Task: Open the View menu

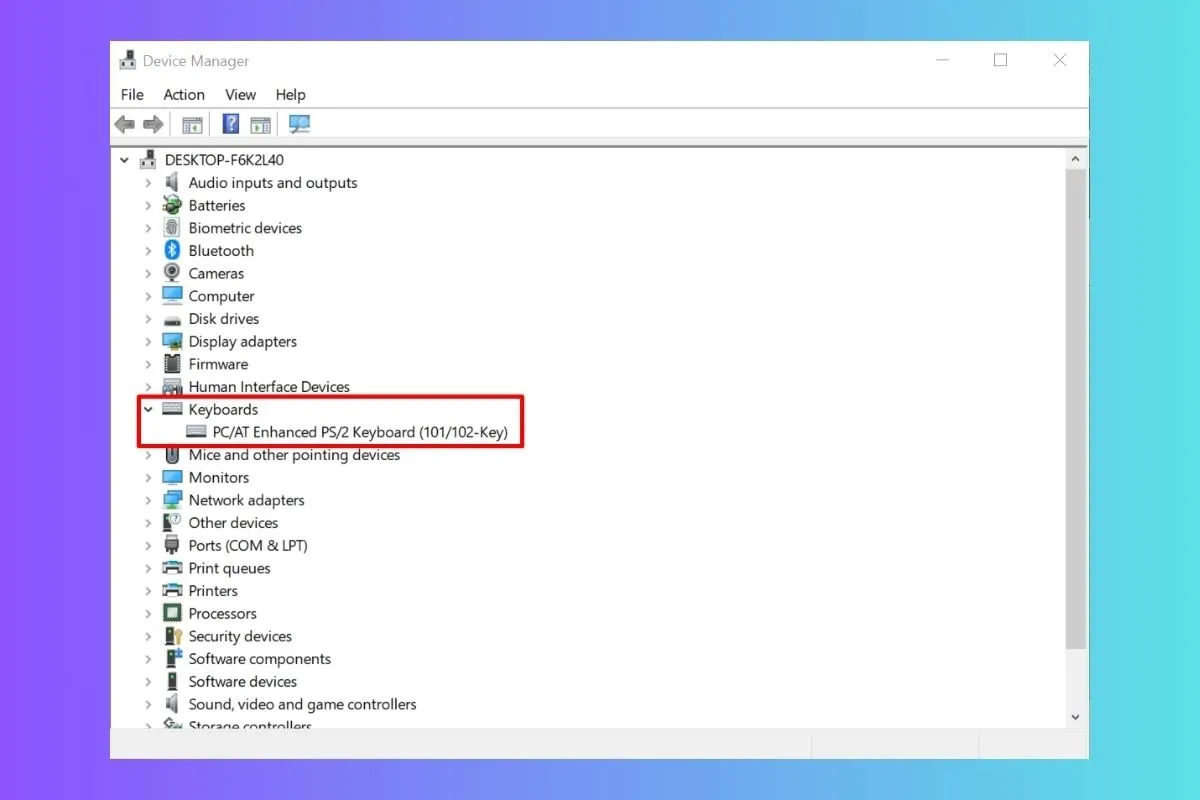Action: (x=240, y=94)
